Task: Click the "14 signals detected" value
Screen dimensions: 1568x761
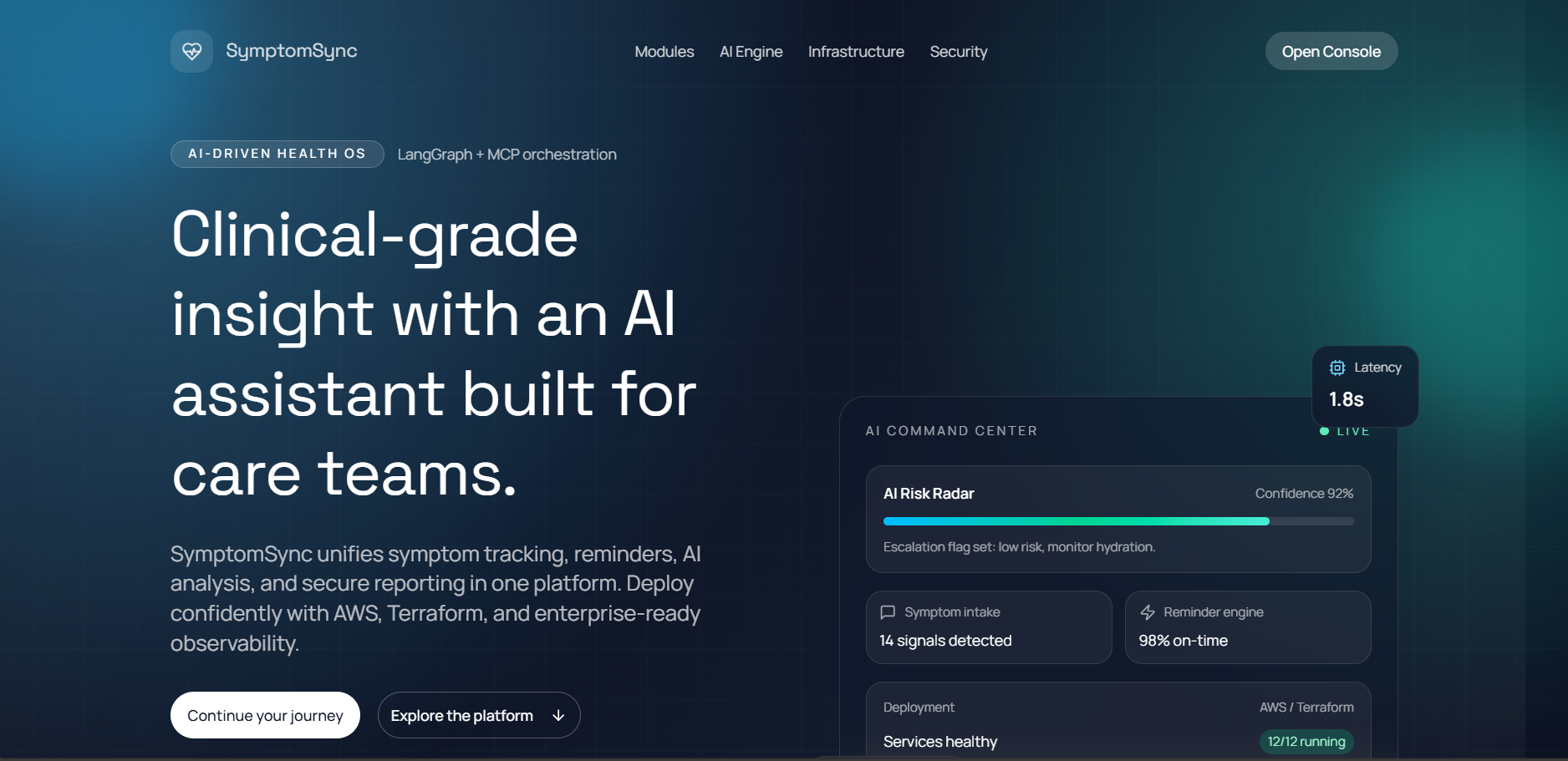Action: pyautogui.click(x=945, y=641)
